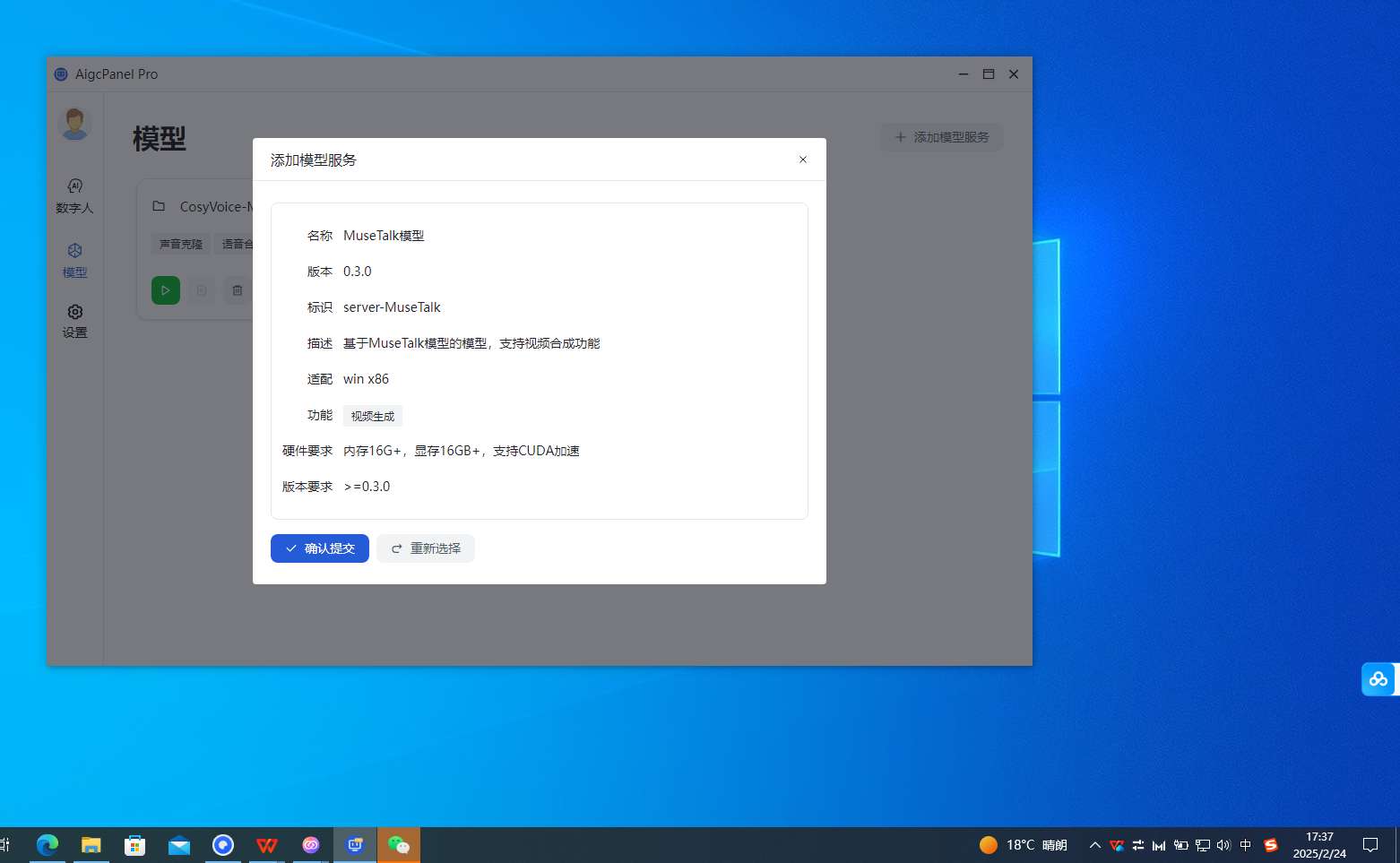Click the two-arrows swap tray icon
Screen dimensions: 1400x863
1138,845
